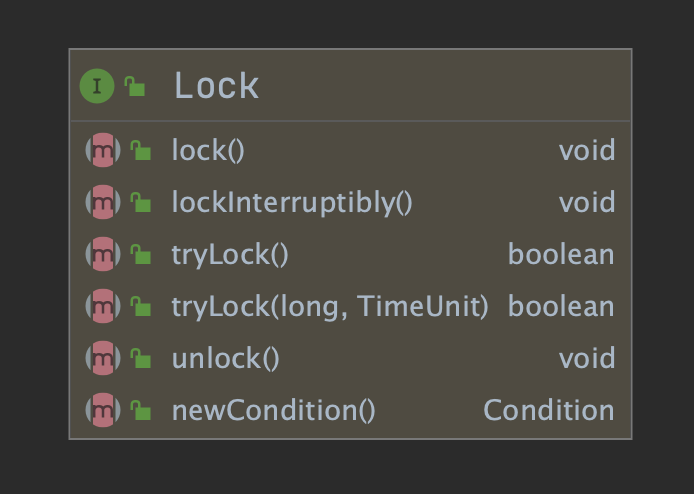
Task: Click the method icon for lockInterruptibly()
Action: [103, 203]
